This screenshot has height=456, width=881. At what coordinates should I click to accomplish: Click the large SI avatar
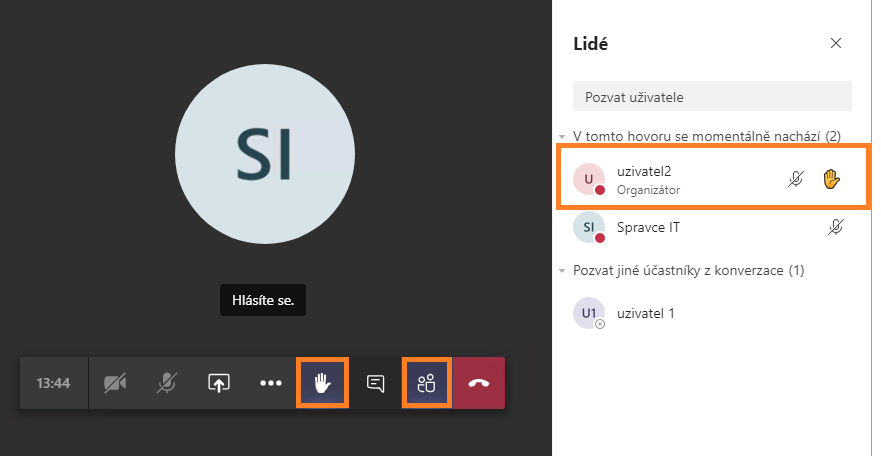[265, 154]
